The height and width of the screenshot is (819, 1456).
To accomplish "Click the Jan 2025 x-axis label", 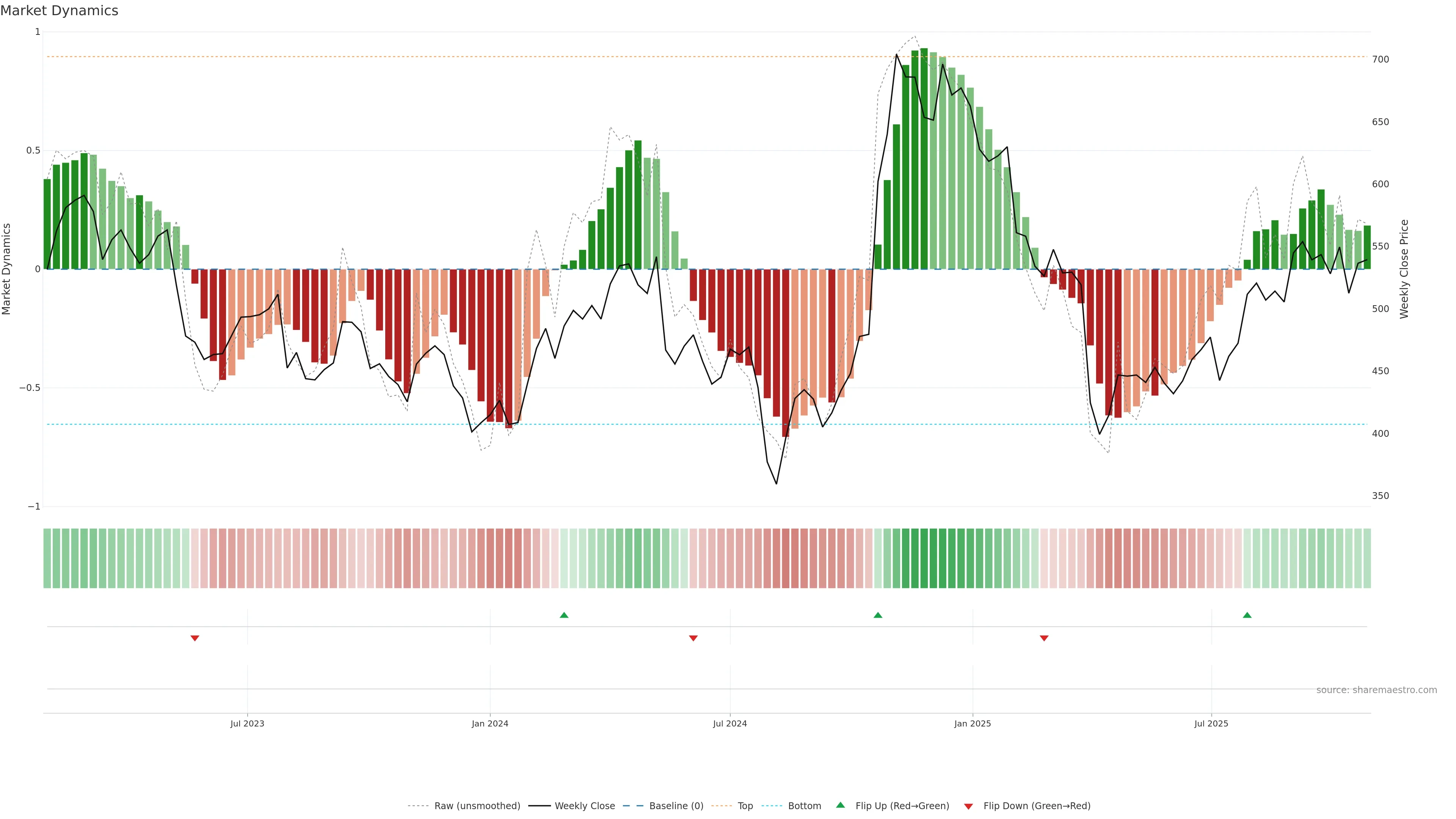I will point(972,723).
